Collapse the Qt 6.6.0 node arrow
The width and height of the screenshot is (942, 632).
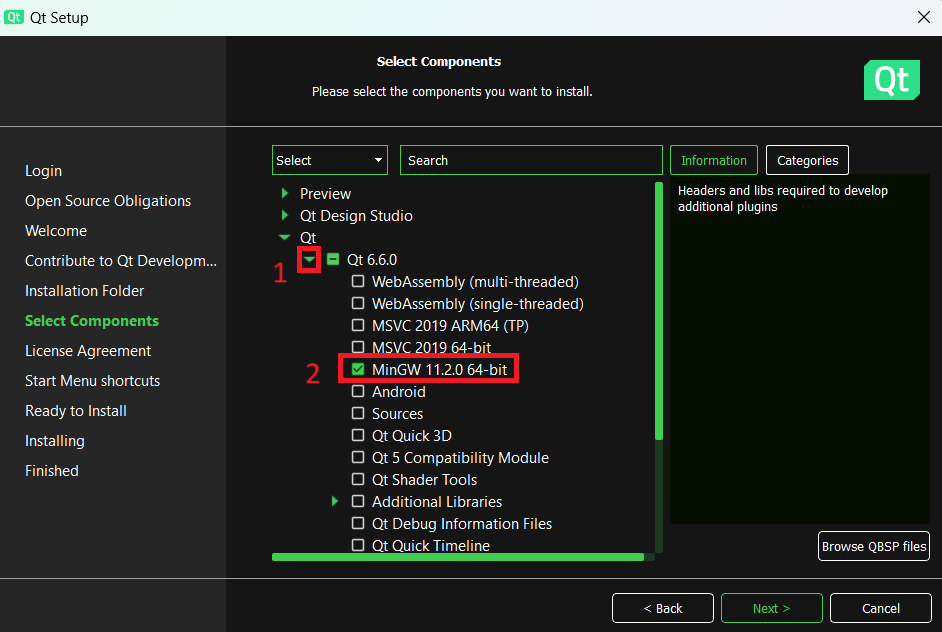309,260
